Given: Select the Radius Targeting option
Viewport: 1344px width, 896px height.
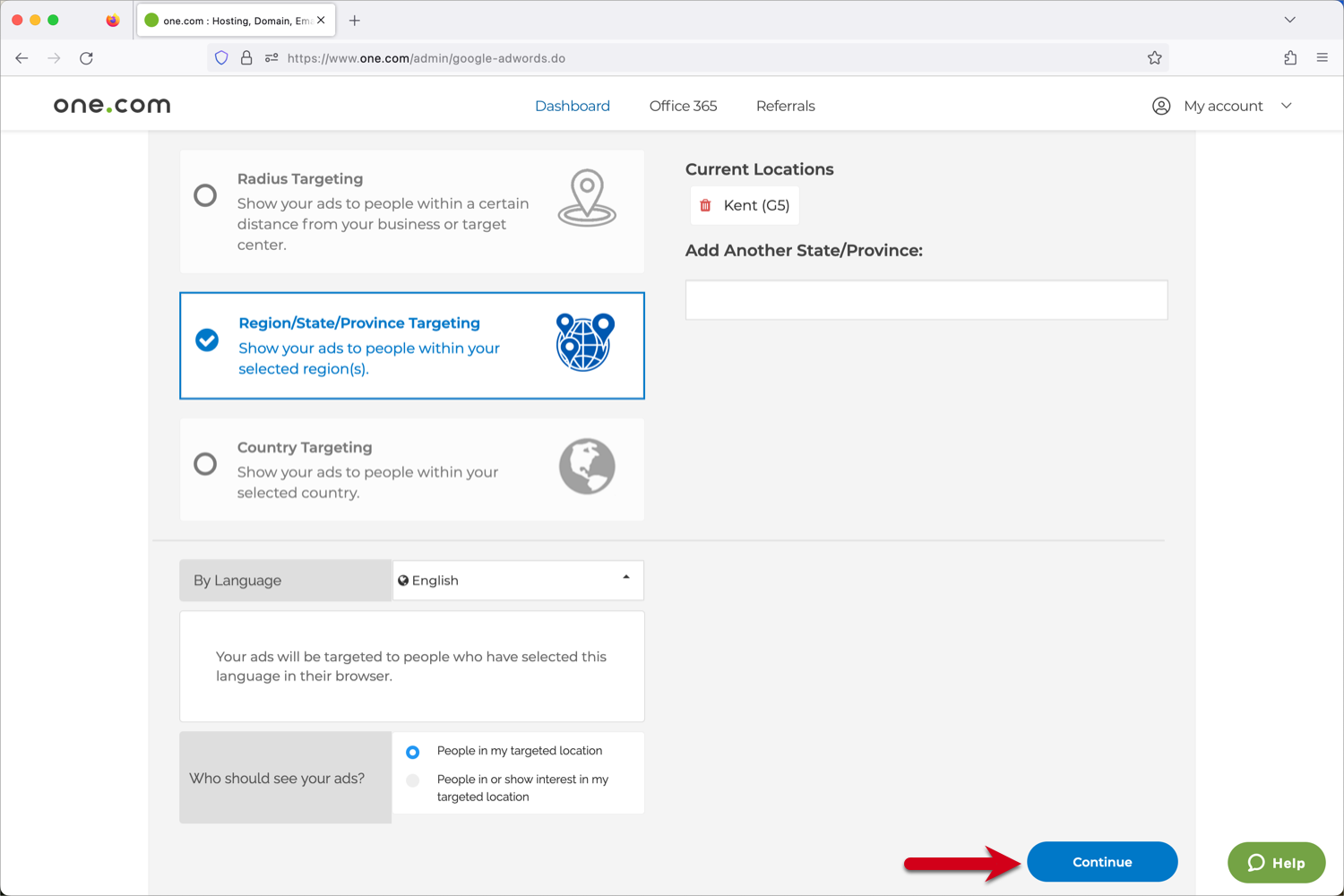Looking at the screenshot, I should click(205, 194).
